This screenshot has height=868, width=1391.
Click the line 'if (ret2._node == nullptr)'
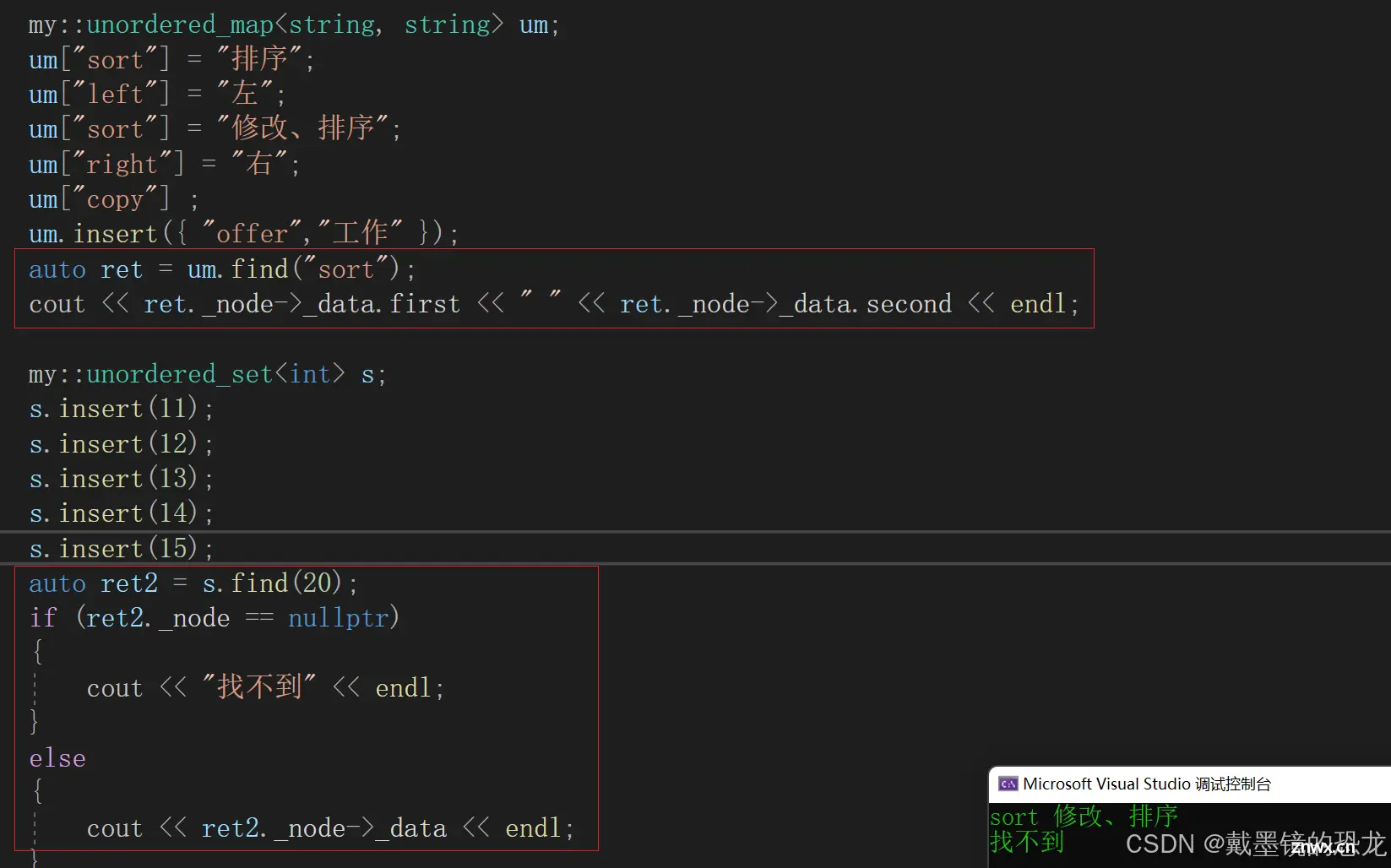click(215, 618)
